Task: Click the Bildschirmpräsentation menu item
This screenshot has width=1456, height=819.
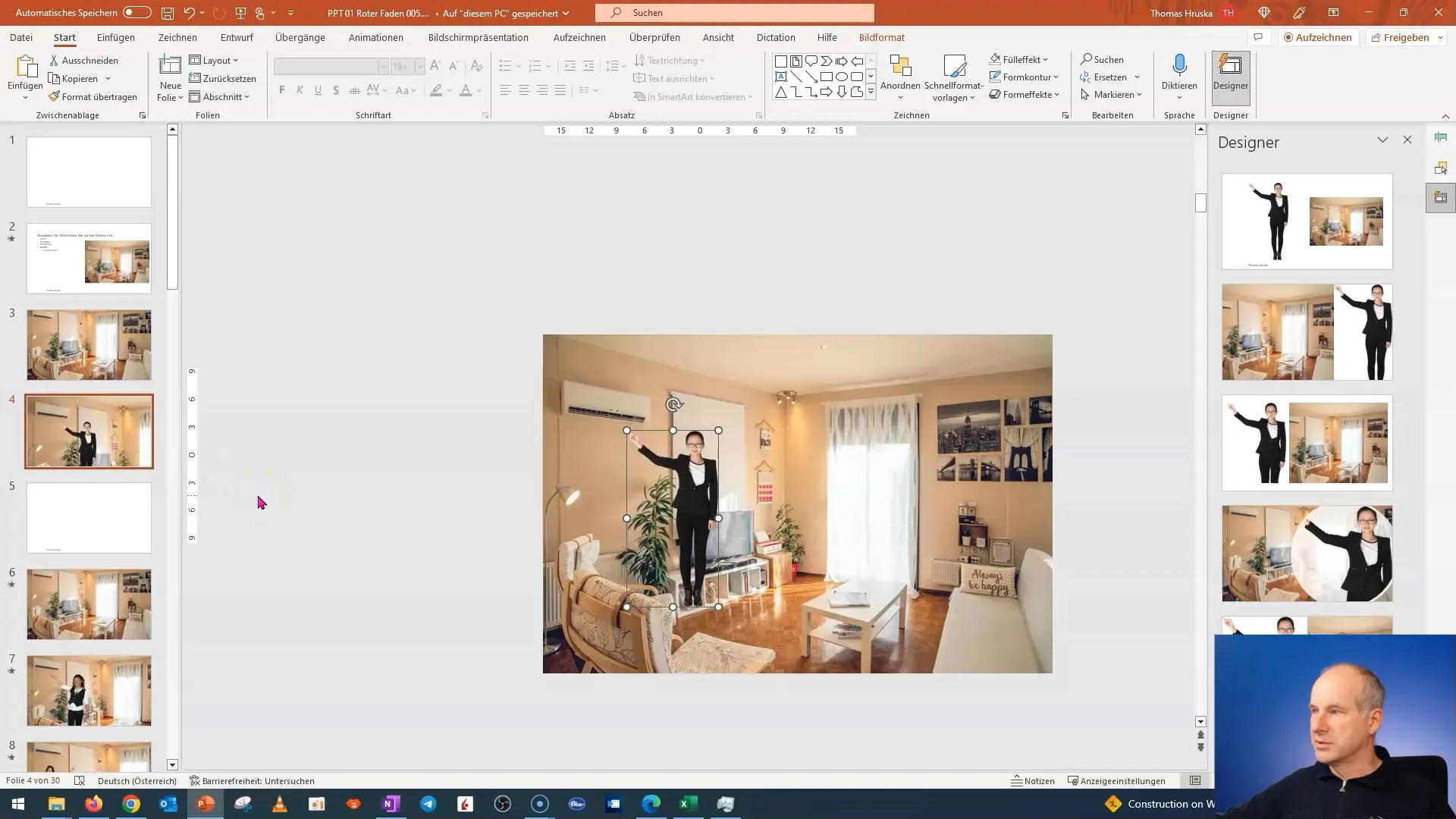Action: click(x=478, y=37)
